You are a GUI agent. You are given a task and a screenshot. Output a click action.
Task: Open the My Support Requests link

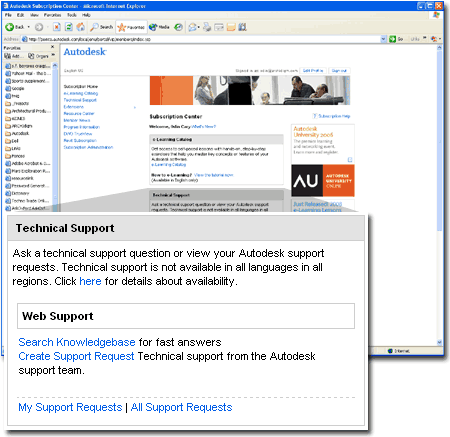coord(70,407)
